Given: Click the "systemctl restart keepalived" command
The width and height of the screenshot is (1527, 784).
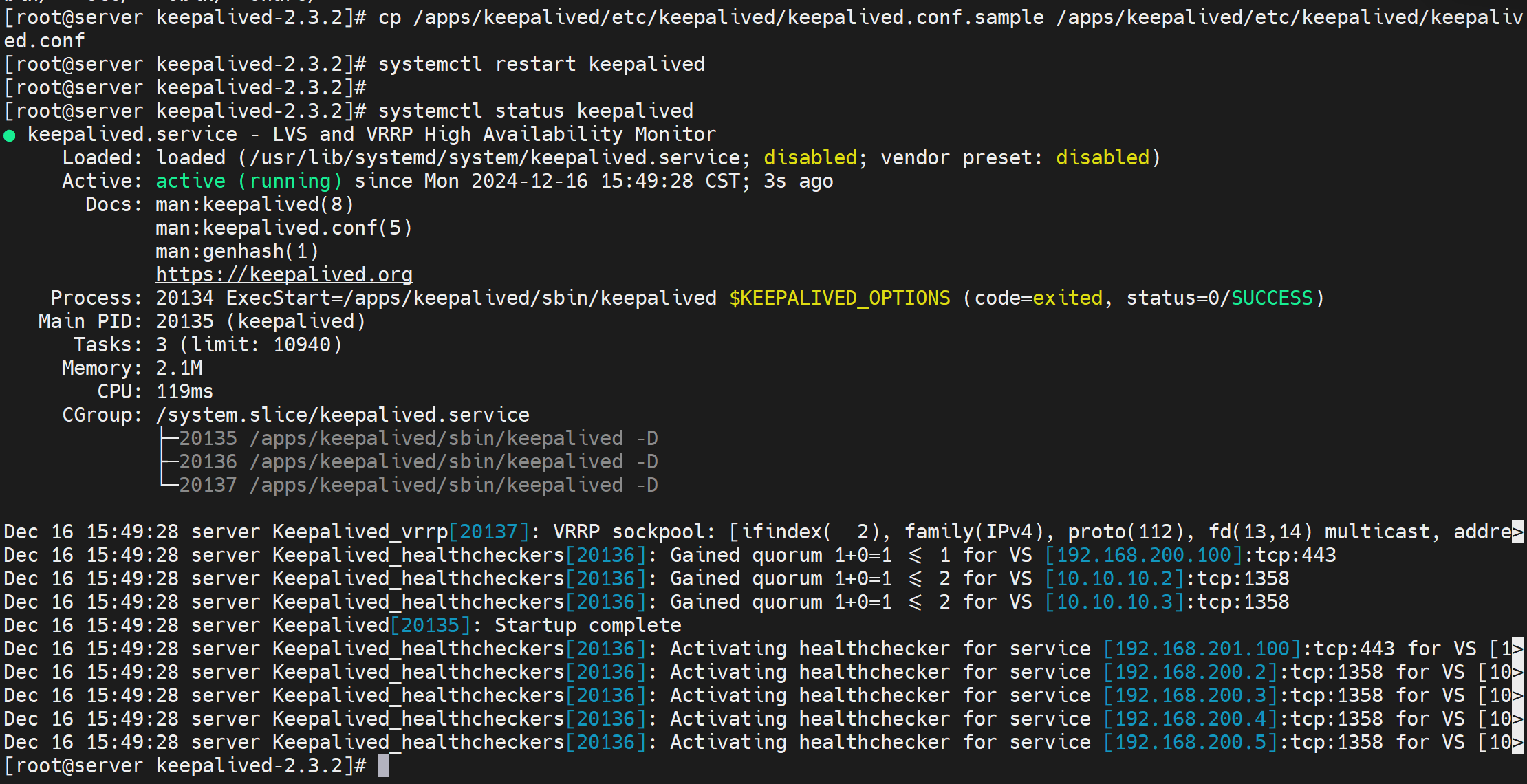Looking at the screenshot, I should tap(541, 64).
